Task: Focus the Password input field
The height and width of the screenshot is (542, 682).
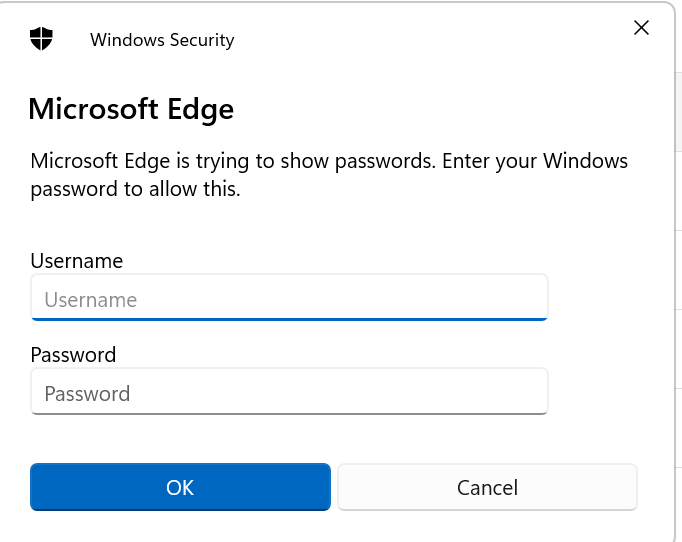Action: pyautogui.click(x=289, y=393)
